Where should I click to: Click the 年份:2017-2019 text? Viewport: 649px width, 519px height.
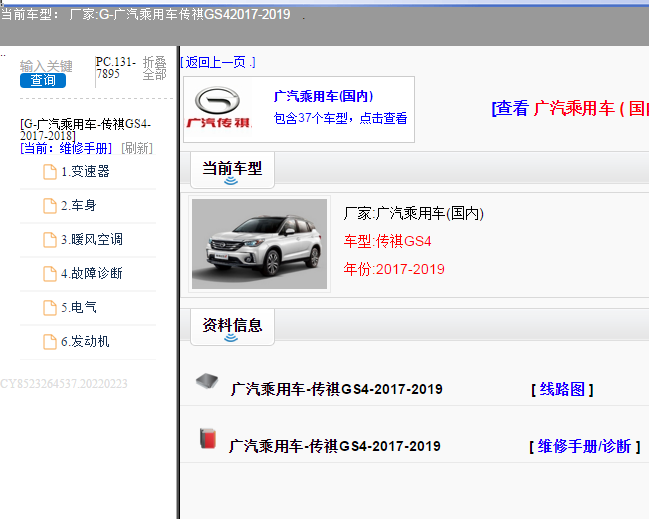pyautogui.click(x=394, y=269)
